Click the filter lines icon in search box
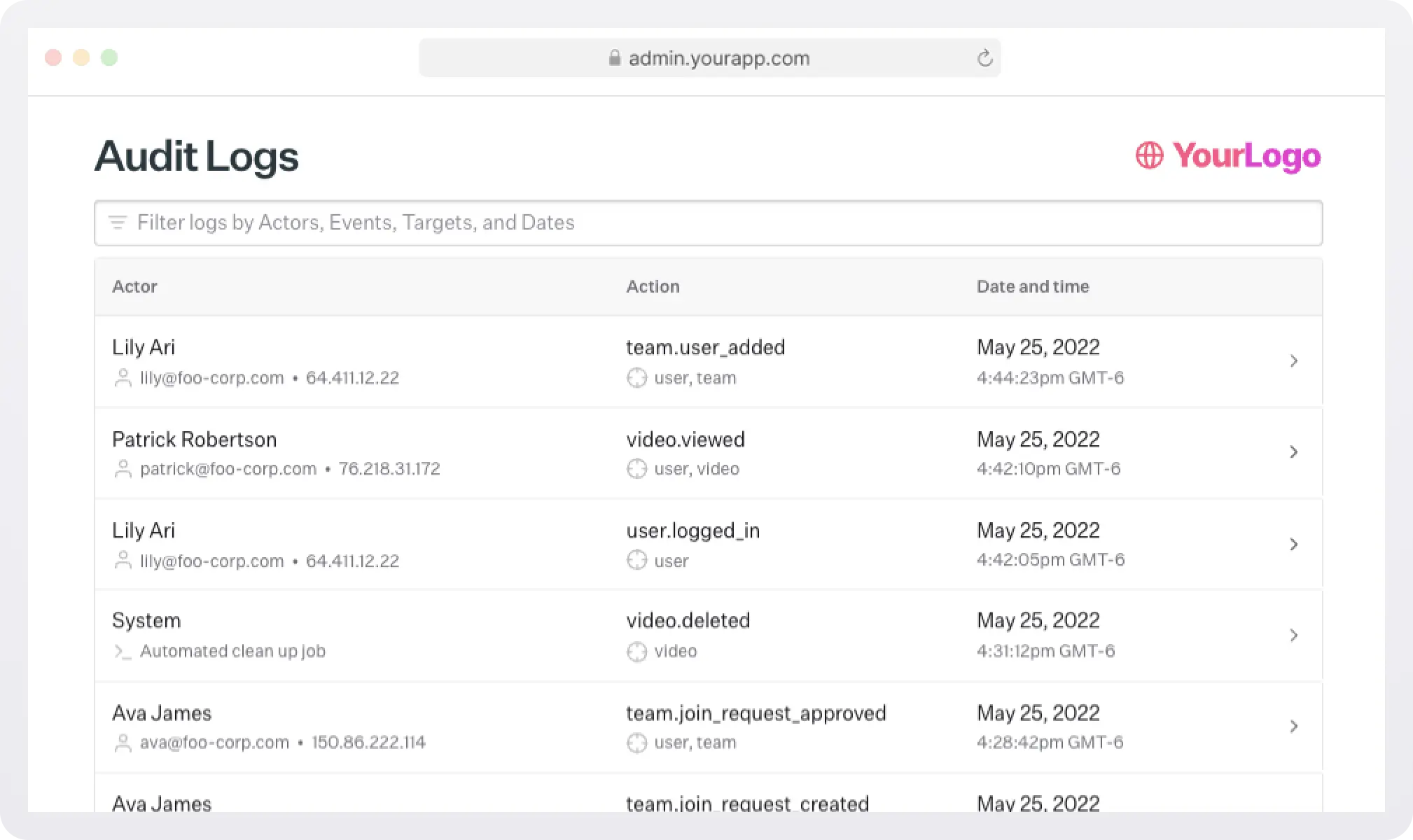 tap(117, 223)
